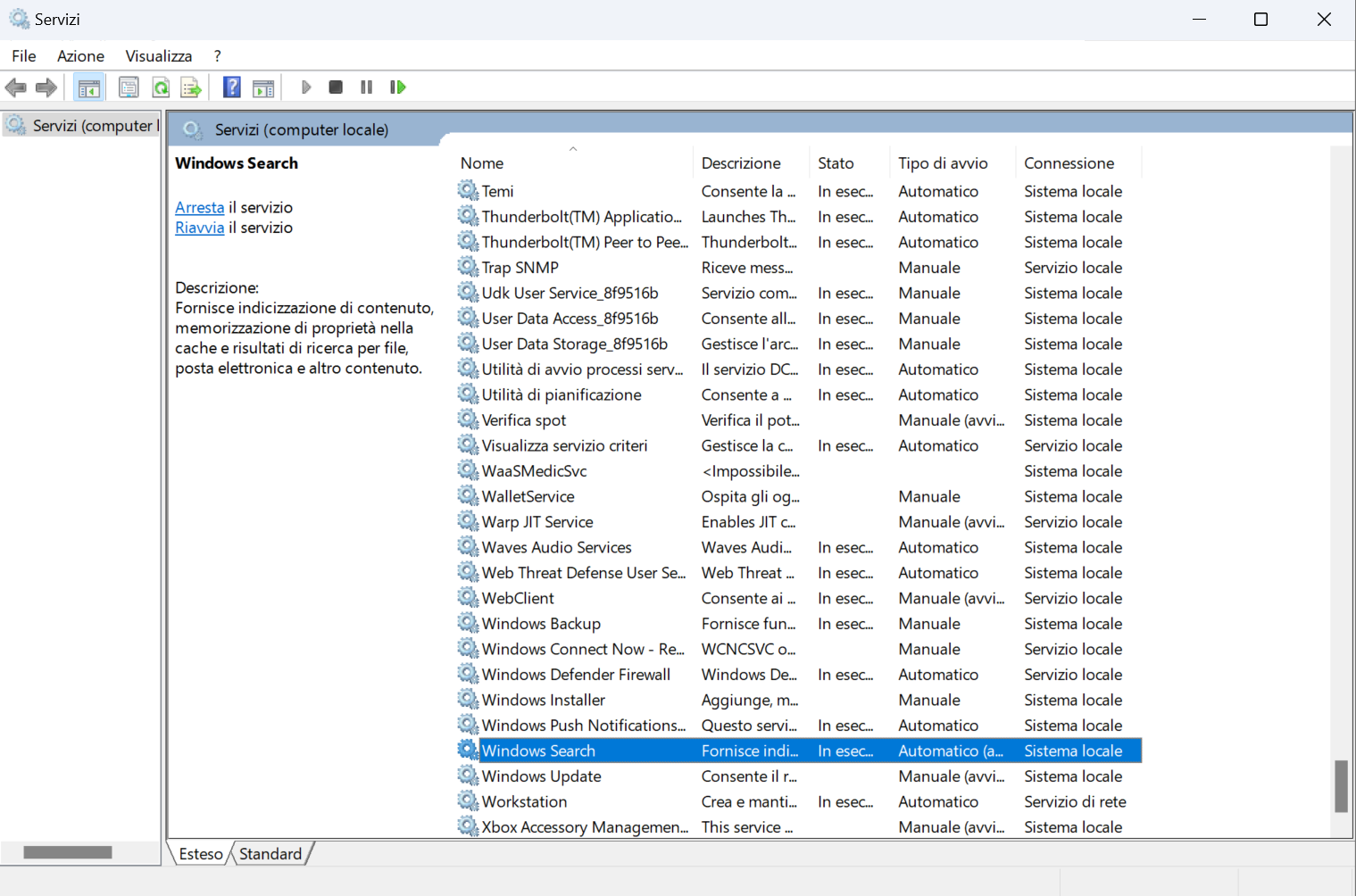Open the Azione menu
This screenshot has height=896, width=1356.
pos(80,56)
